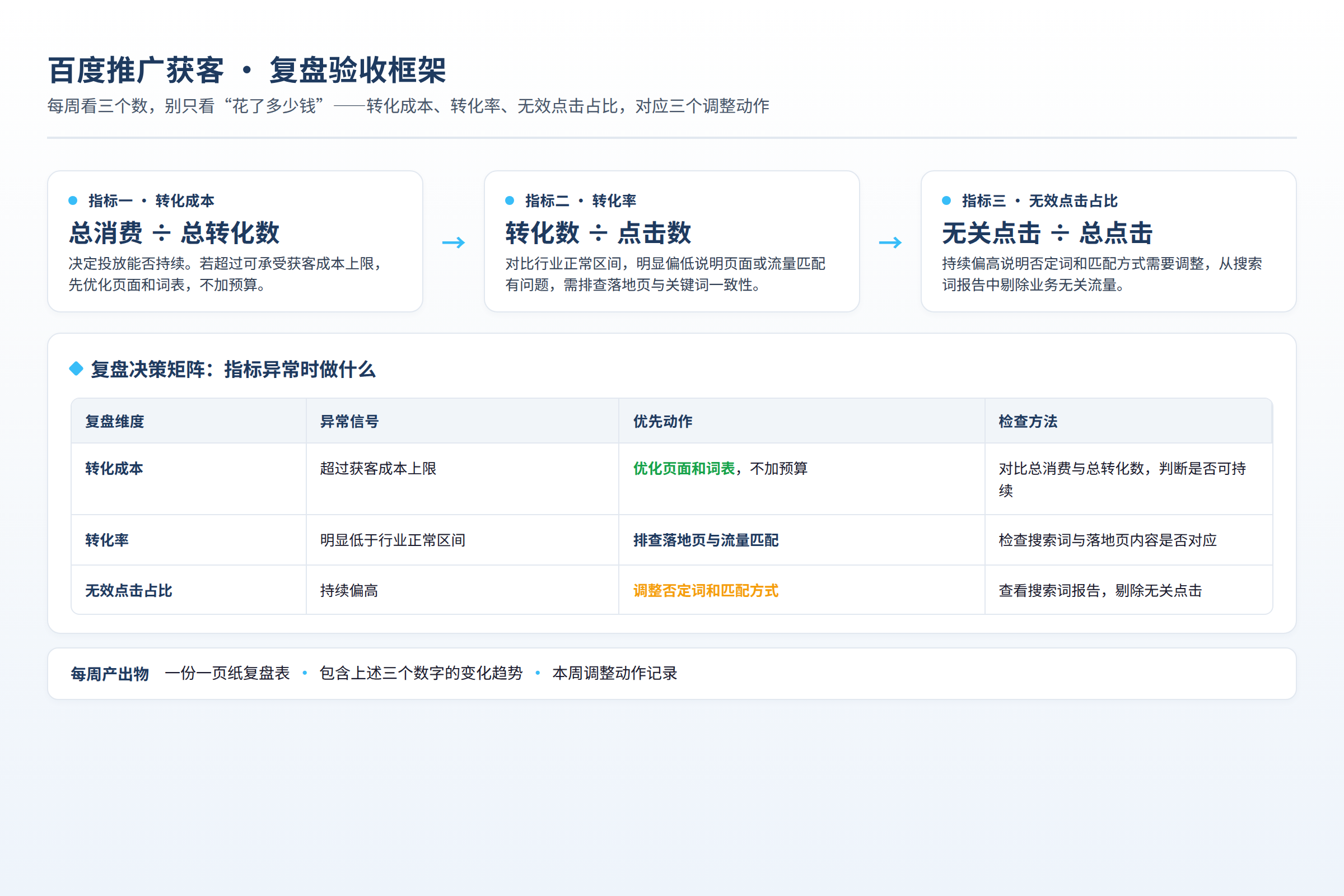The height and width of the screenshot is (896, 1344).
Task: Click the heading 复盘决策矩阵：指标异常时做什么
Action: click(x=233, y=369)
